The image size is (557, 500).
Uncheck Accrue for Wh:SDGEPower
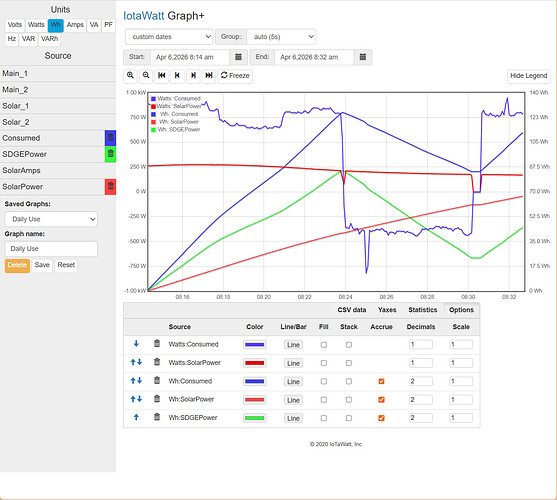381,418
